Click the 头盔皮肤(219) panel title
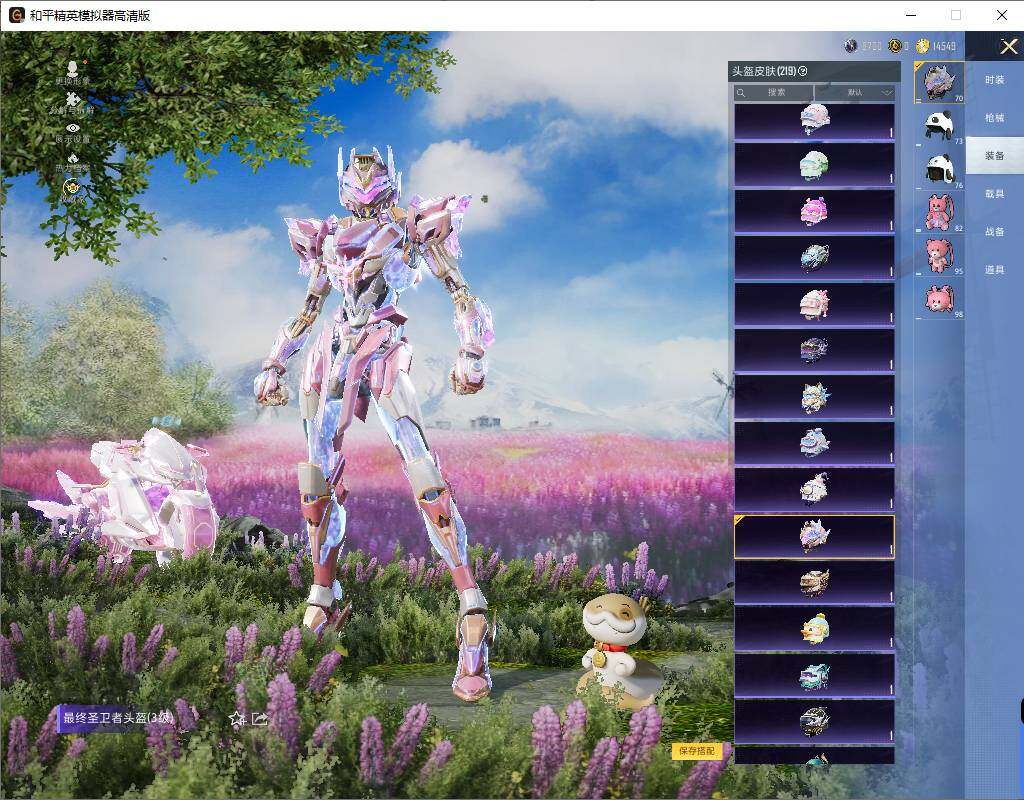The height and width of the screenshot is (800, 1024). click(x=764, y=71)
